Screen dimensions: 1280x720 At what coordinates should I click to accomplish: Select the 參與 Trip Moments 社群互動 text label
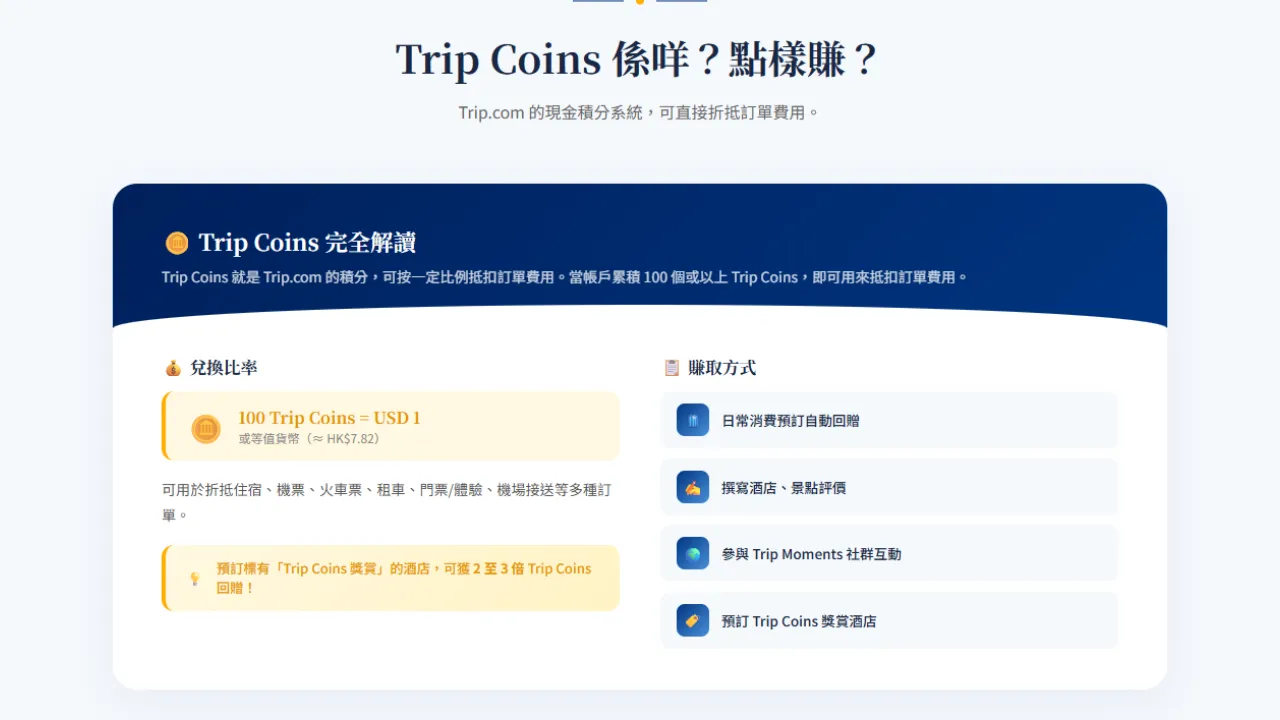[811, 554]
